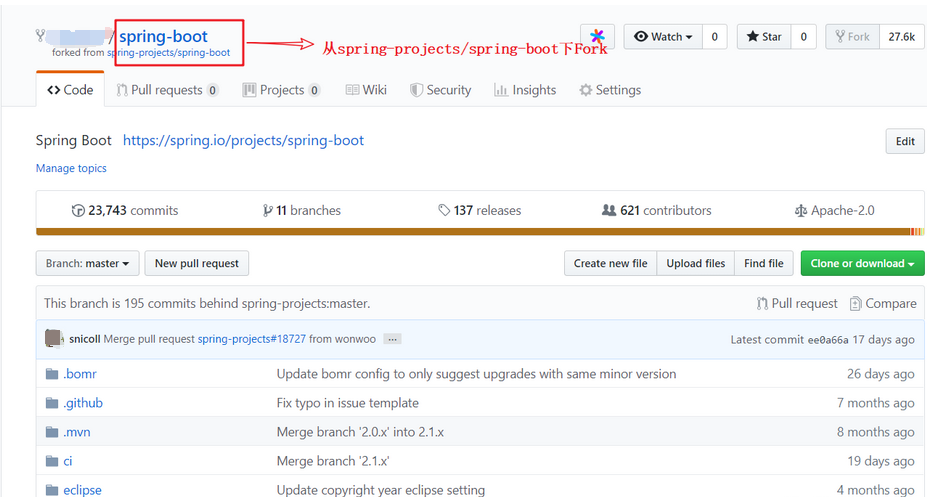Open the .mvn folder
This screenshot has height=497, width=927.
pos(77,432)
